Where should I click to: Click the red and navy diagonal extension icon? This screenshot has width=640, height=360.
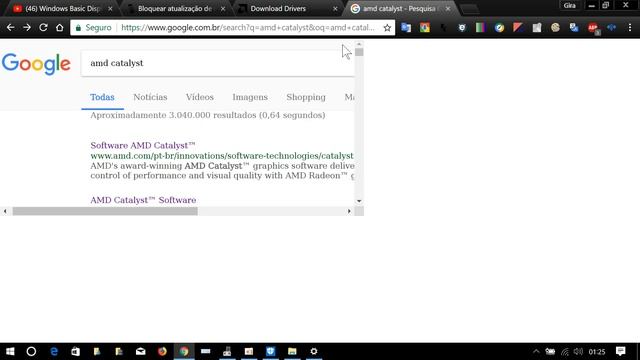518,27
